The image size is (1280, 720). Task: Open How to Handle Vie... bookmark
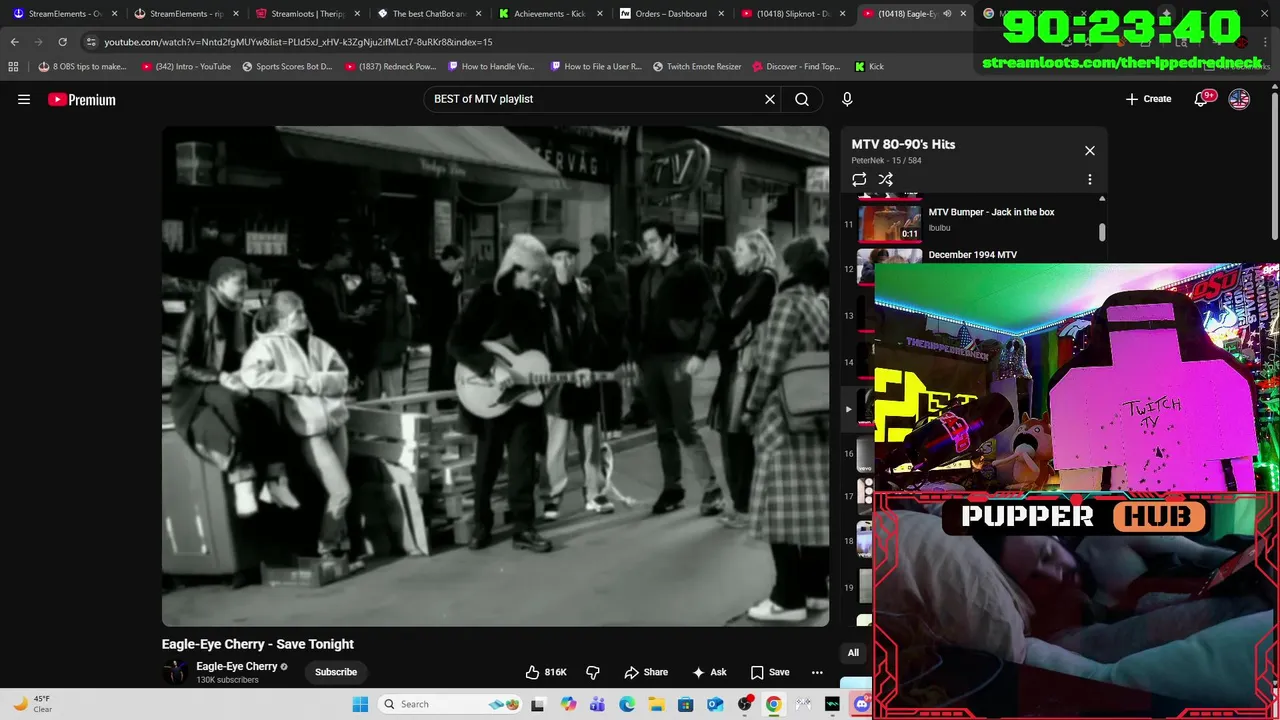tap(491, 66)
